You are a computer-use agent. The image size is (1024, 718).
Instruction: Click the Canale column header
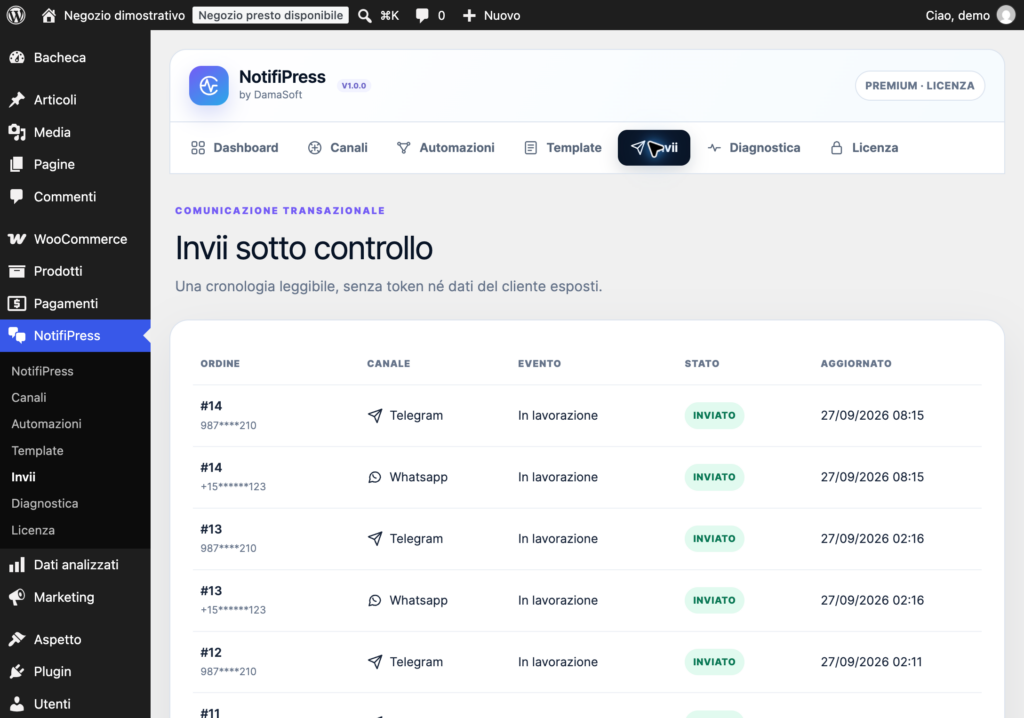389,363
